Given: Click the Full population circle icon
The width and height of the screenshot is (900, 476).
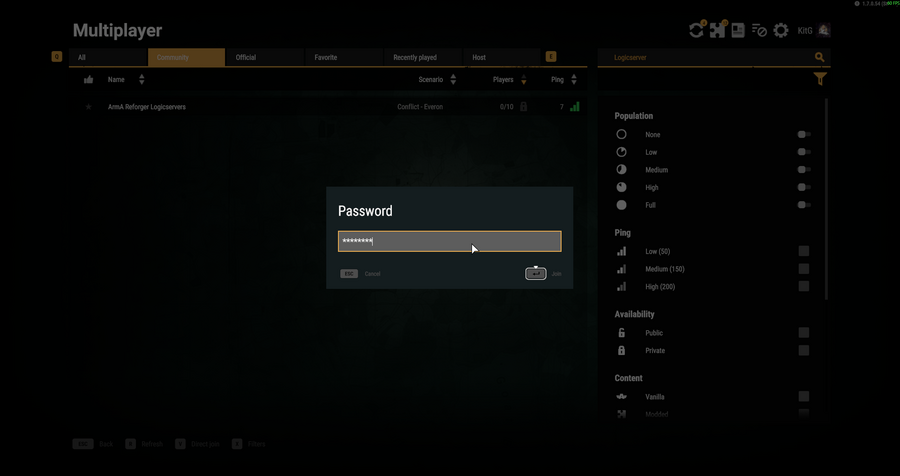Looking at the screenshot, I should (x=621, y=205).
